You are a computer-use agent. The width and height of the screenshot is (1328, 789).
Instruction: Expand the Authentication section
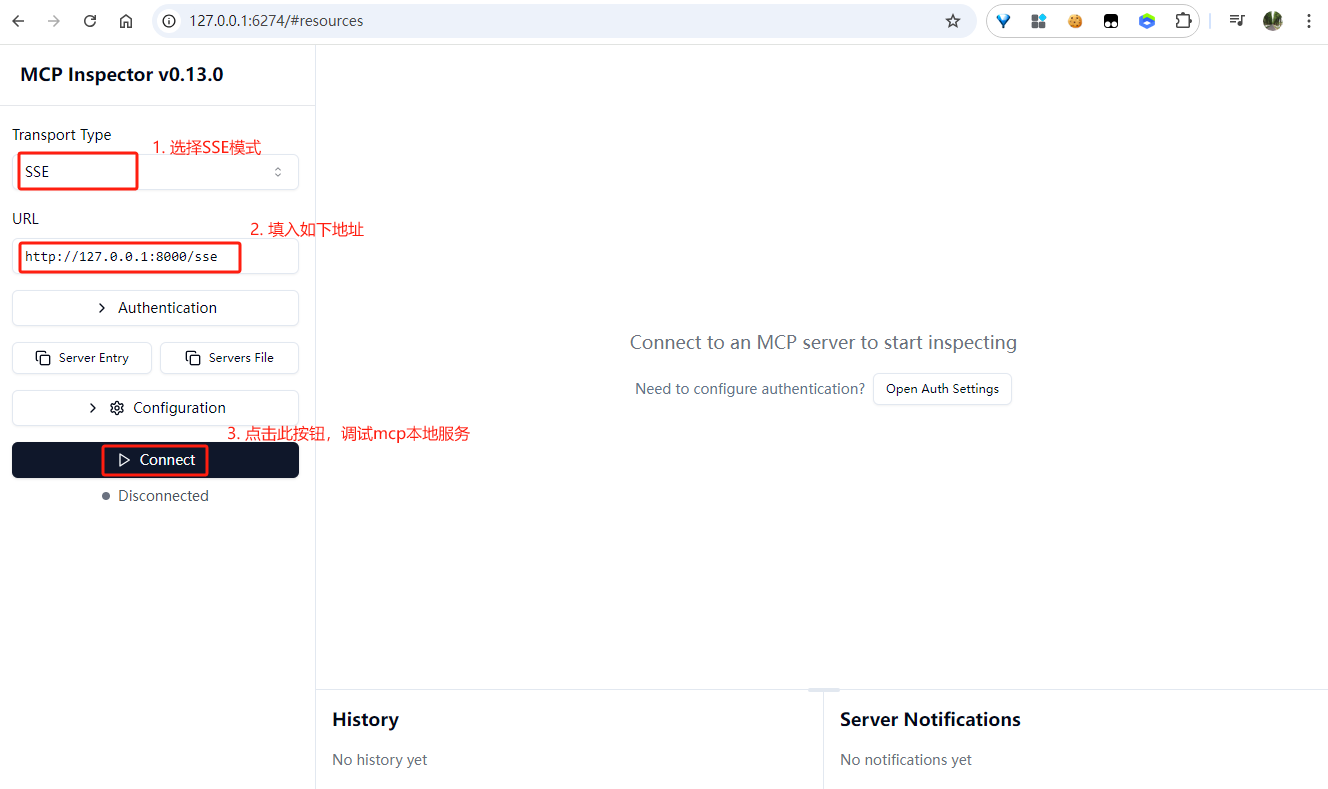click(x=155, y=308)
